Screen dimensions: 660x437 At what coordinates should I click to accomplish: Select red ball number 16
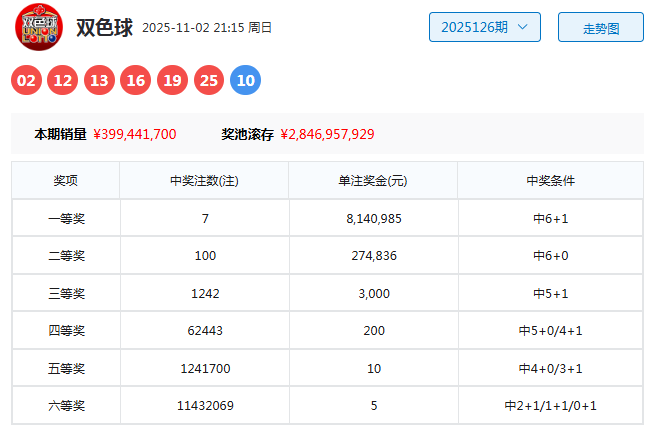(x=136, y=80)
